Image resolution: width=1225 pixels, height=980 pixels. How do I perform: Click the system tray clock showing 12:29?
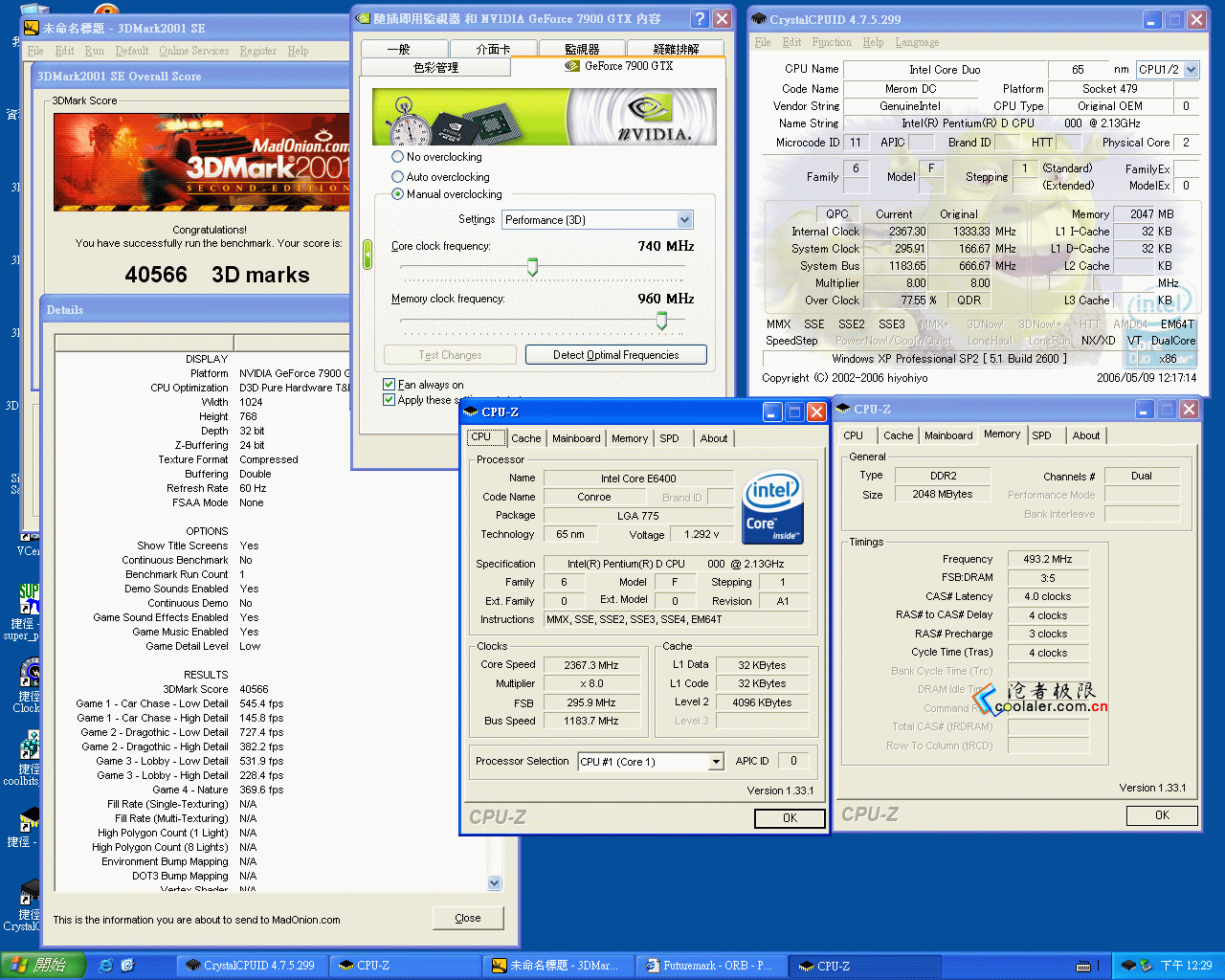point(1185,966)
